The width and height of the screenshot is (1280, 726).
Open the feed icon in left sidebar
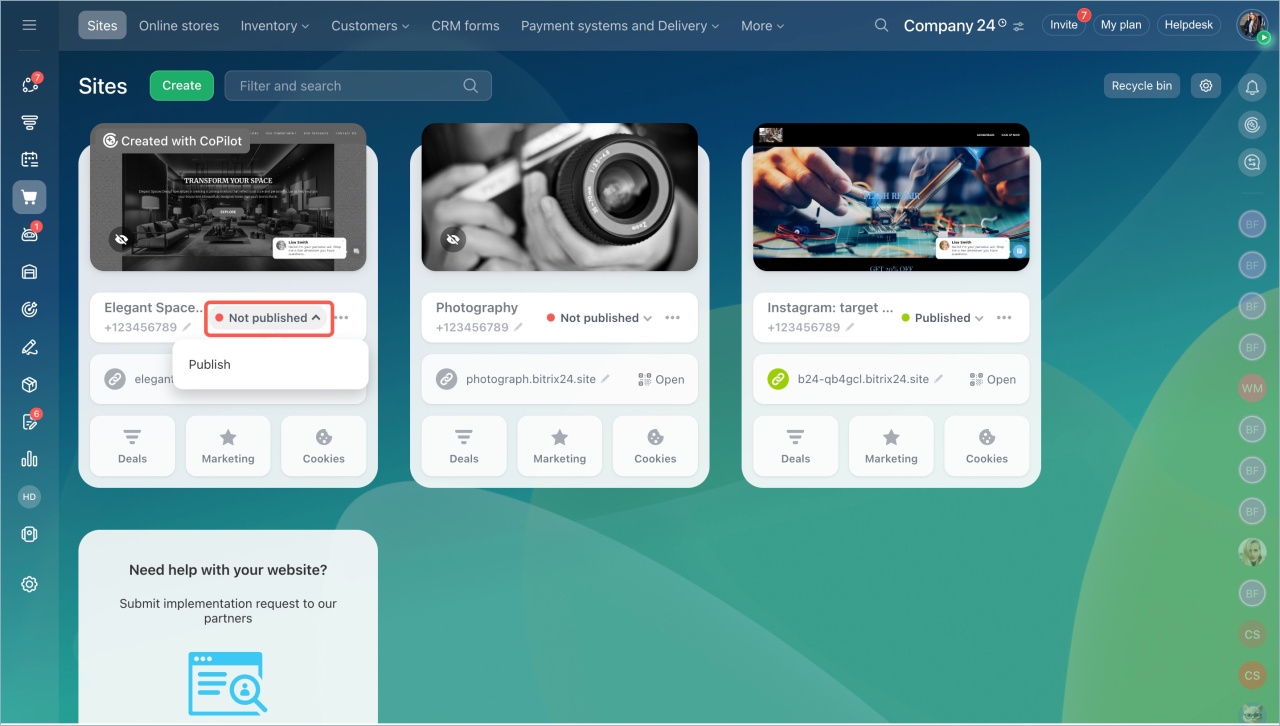[x=30, y=122]
